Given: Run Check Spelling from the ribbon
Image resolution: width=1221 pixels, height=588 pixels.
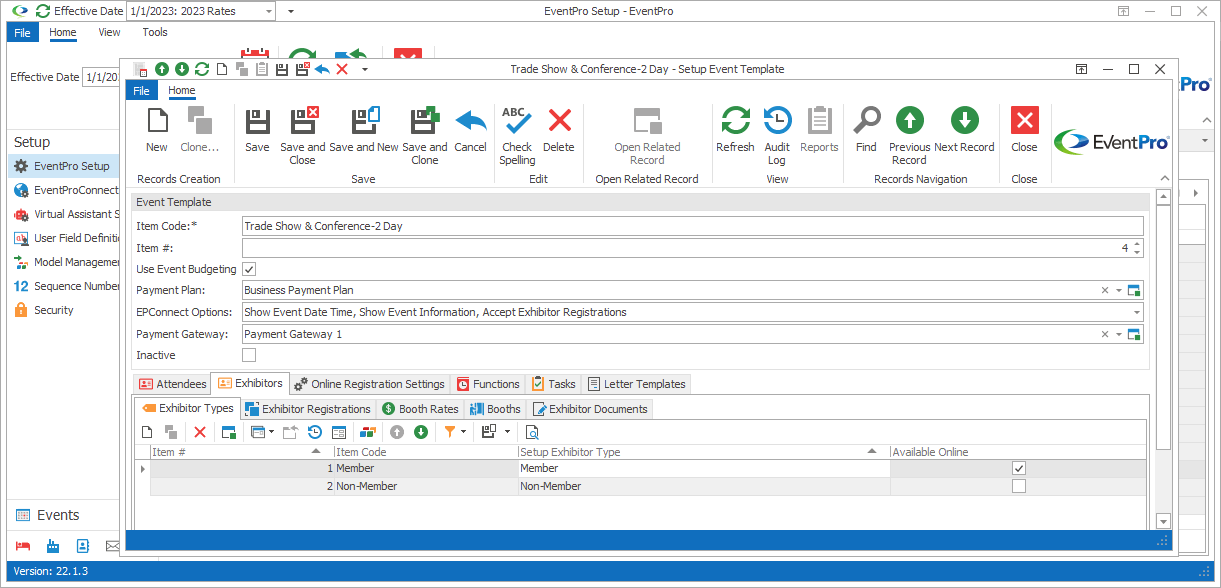Looking at the screenshot, I should (x=517, y=136).
